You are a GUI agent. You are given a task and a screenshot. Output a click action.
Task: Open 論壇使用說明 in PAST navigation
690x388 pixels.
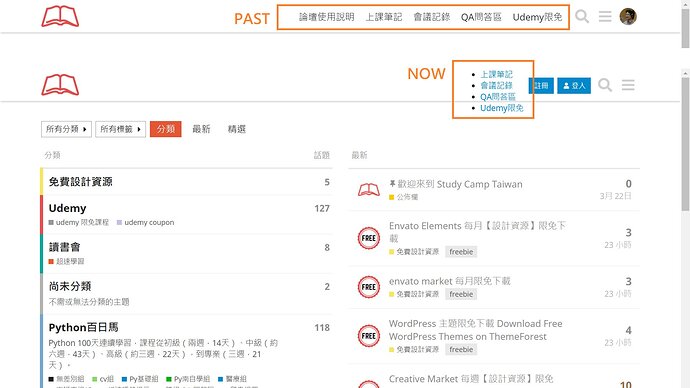pyautogui.click(x=327, y=17)
